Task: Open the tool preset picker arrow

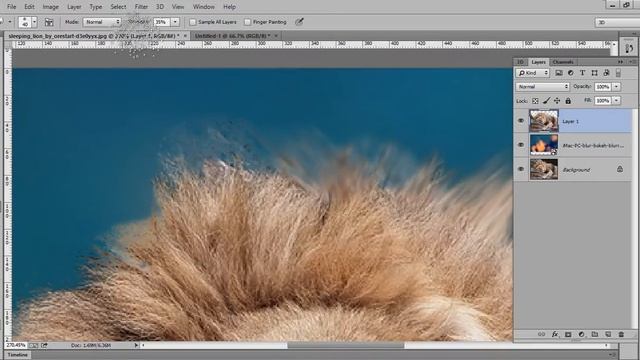Action: tap(10, 22)
